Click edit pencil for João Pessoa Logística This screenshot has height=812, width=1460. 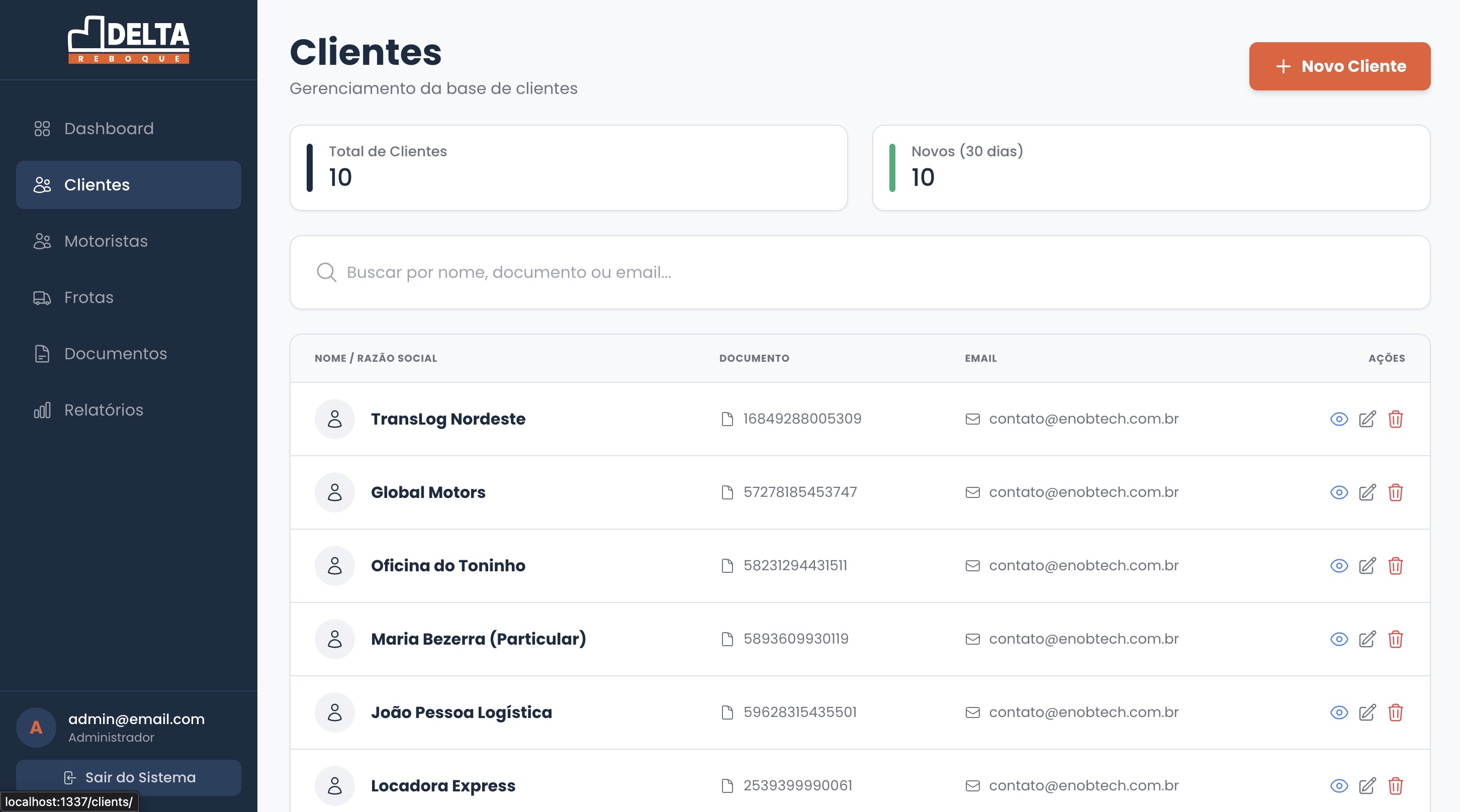1367,713
